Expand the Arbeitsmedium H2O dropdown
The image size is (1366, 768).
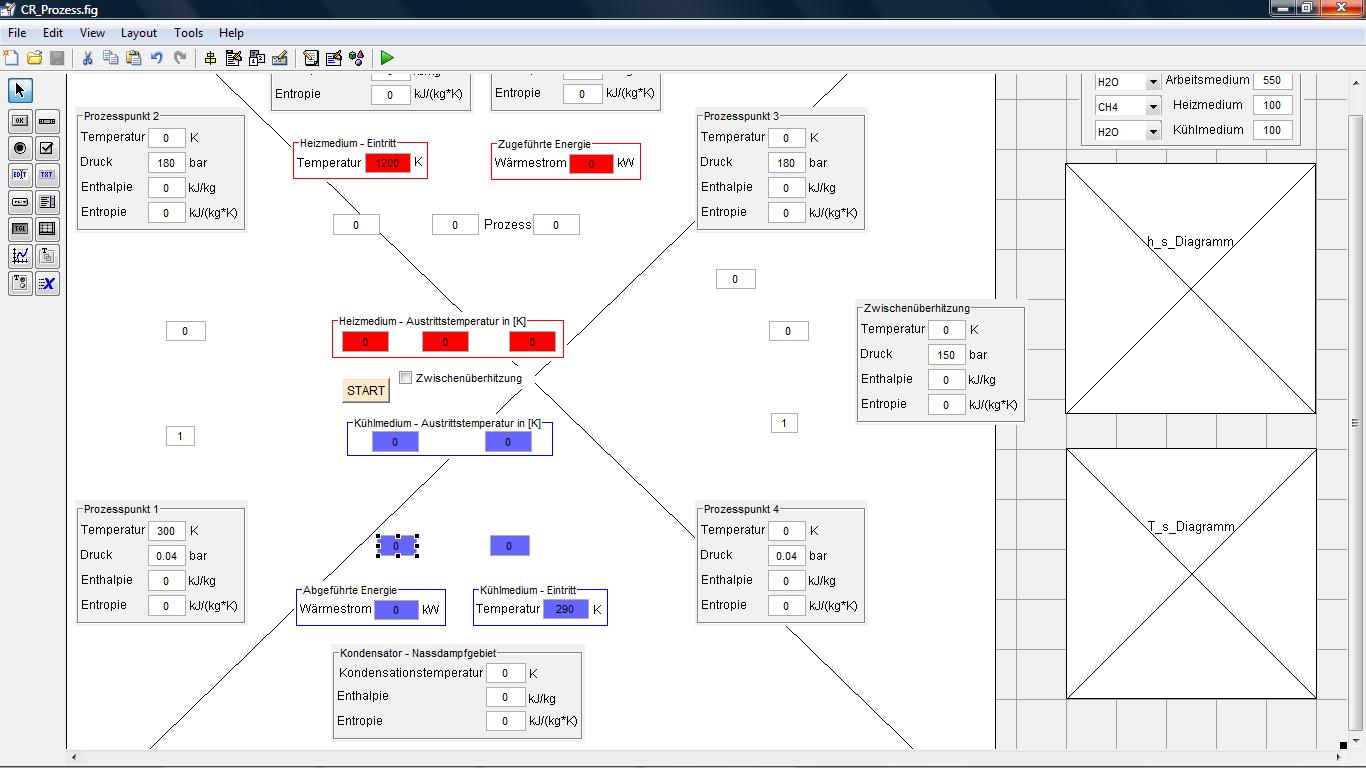pyautogui.click(x=1152, y=82)
